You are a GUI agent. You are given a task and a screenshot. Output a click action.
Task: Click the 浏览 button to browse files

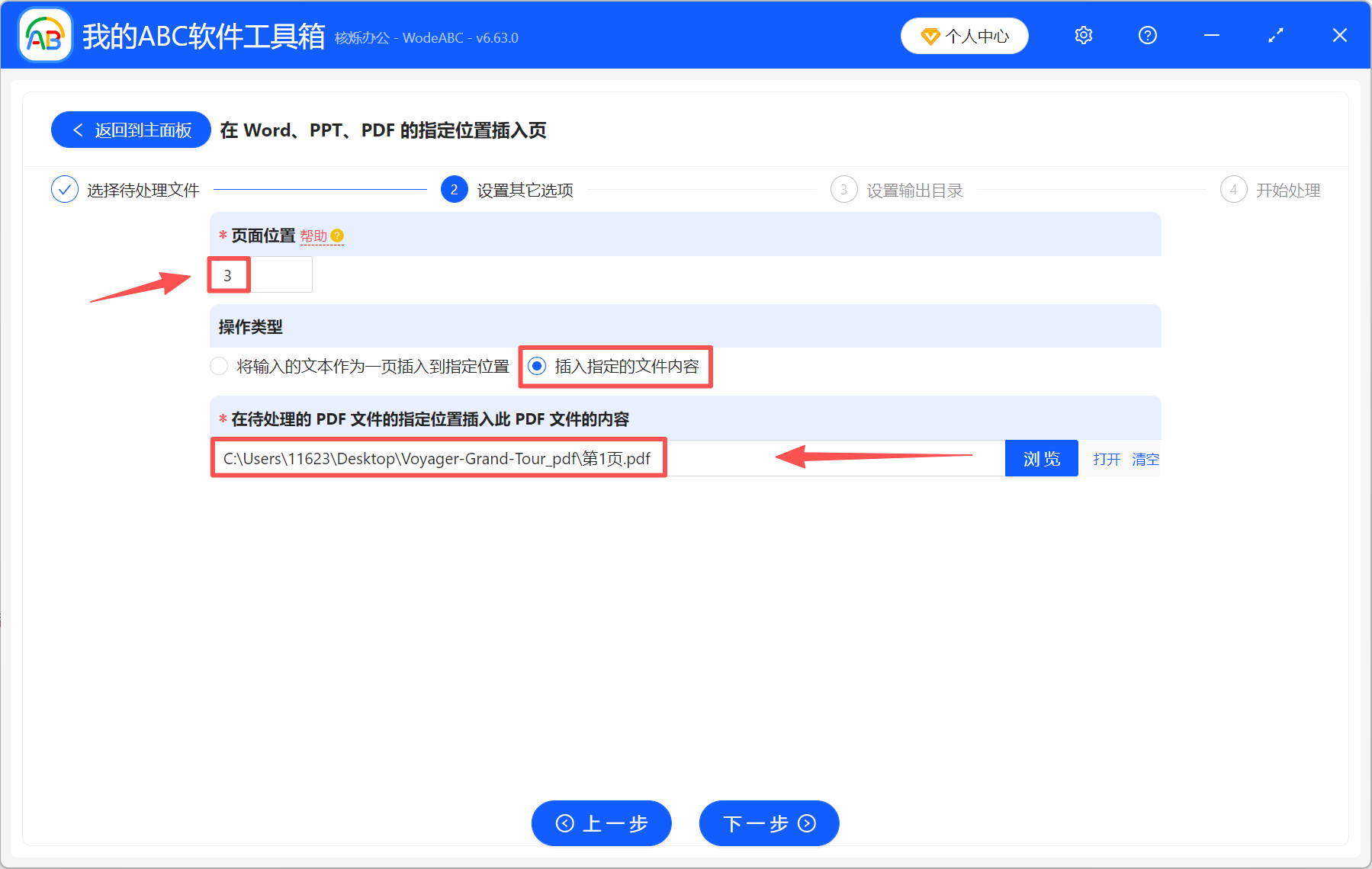tap(1041, 458)
